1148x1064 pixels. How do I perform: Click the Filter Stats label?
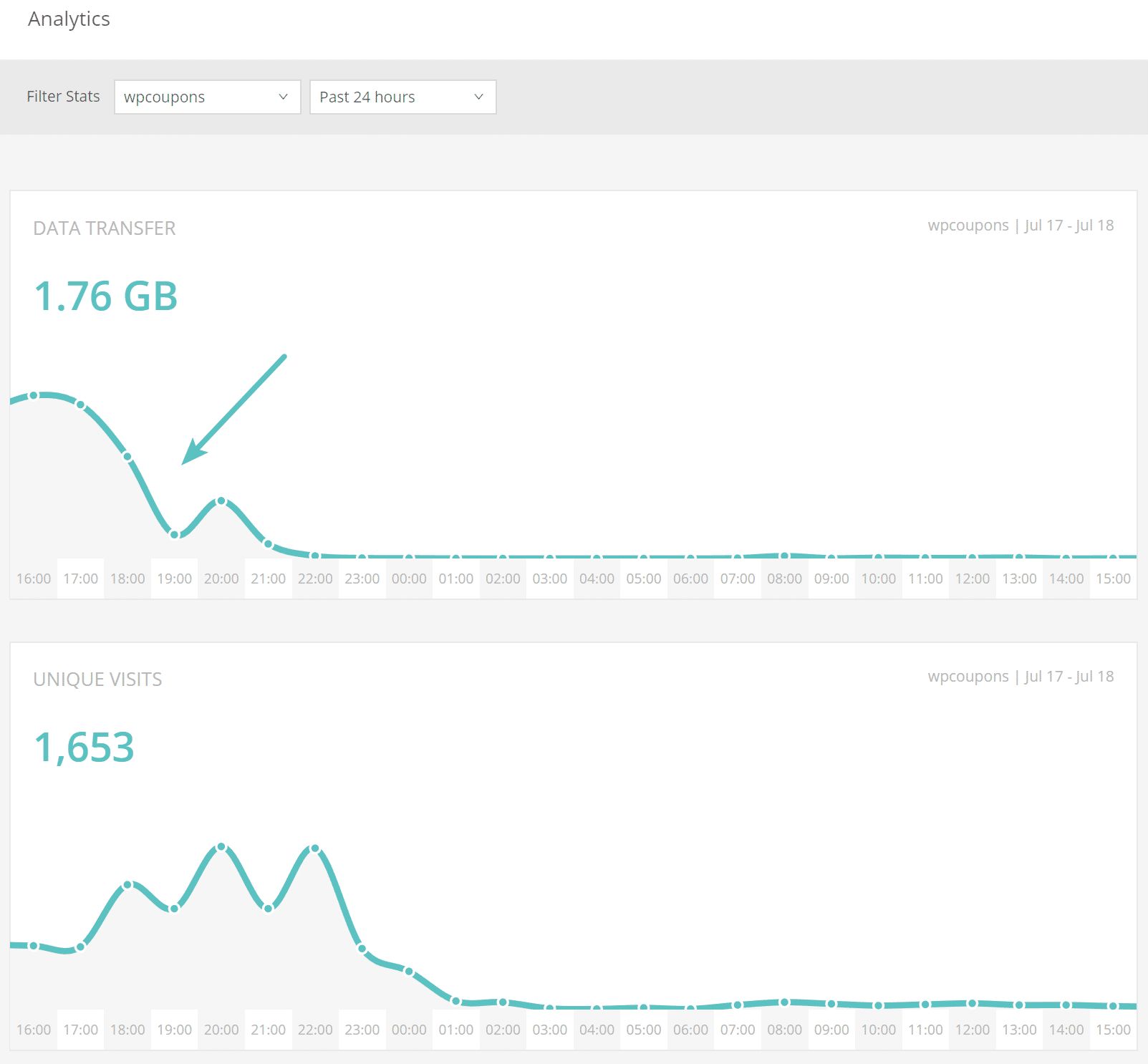click(x=63, y=96)
